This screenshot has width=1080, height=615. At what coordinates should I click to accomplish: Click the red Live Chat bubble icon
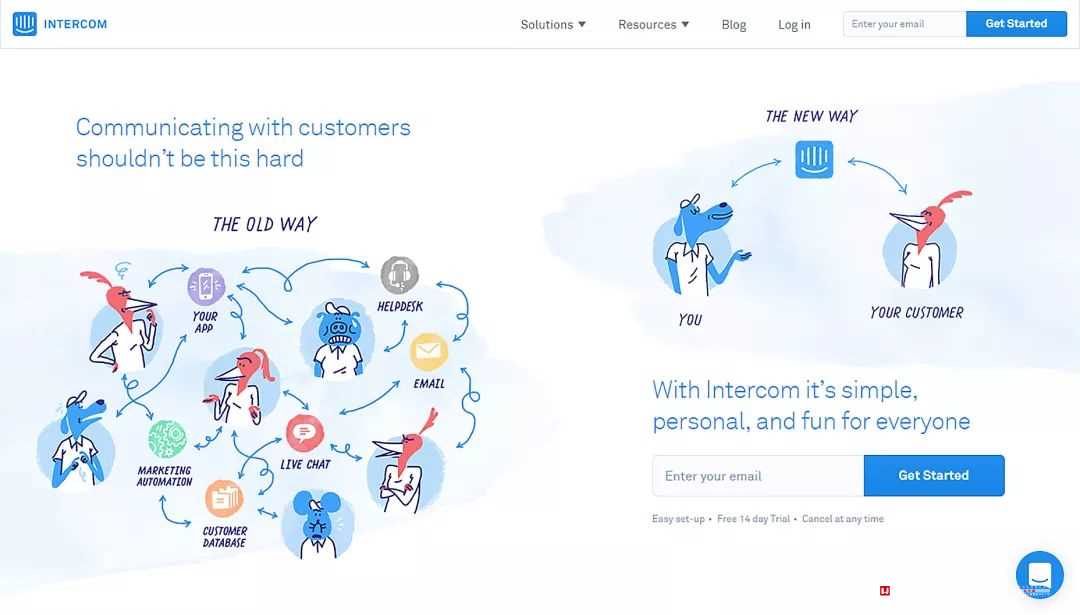304,433
